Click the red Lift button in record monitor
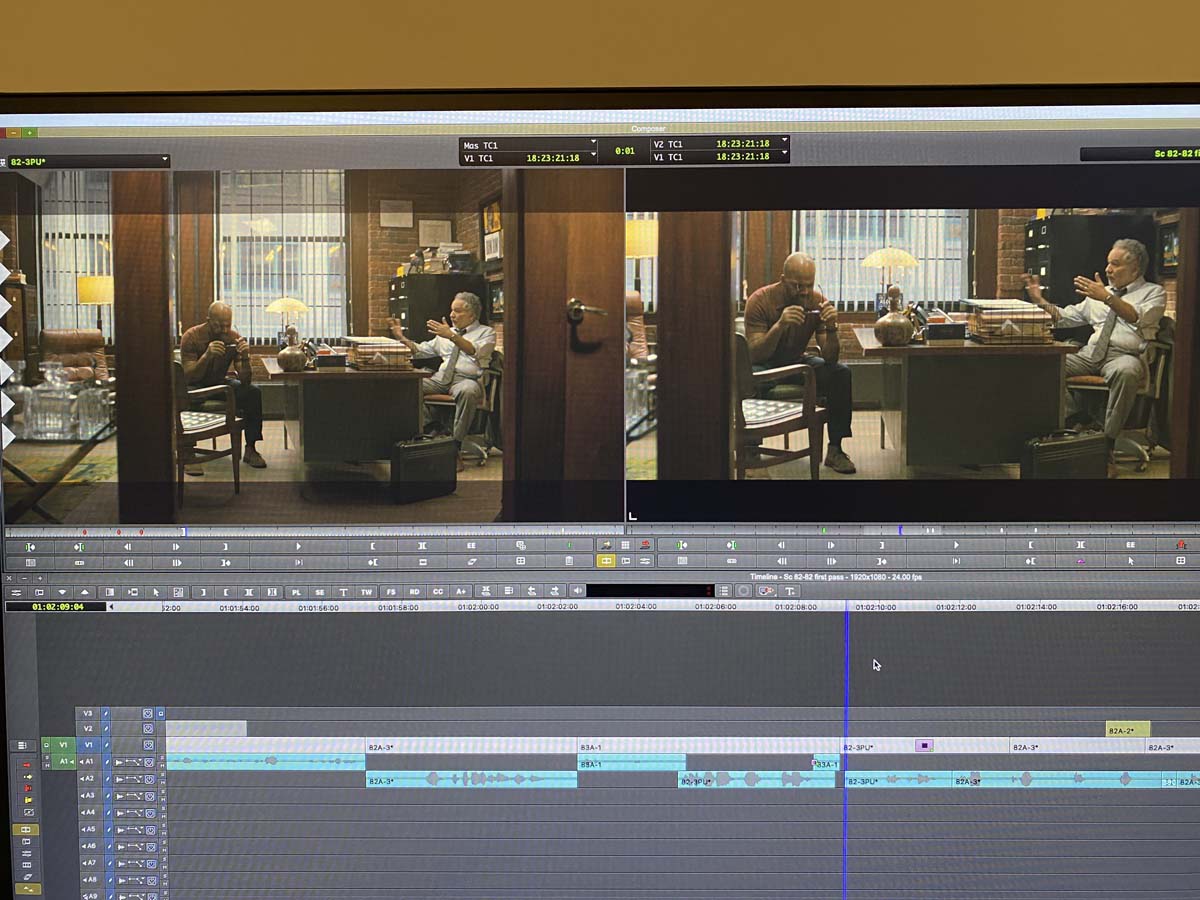Screen dimensions: 1200x900 coord(1181,546)
